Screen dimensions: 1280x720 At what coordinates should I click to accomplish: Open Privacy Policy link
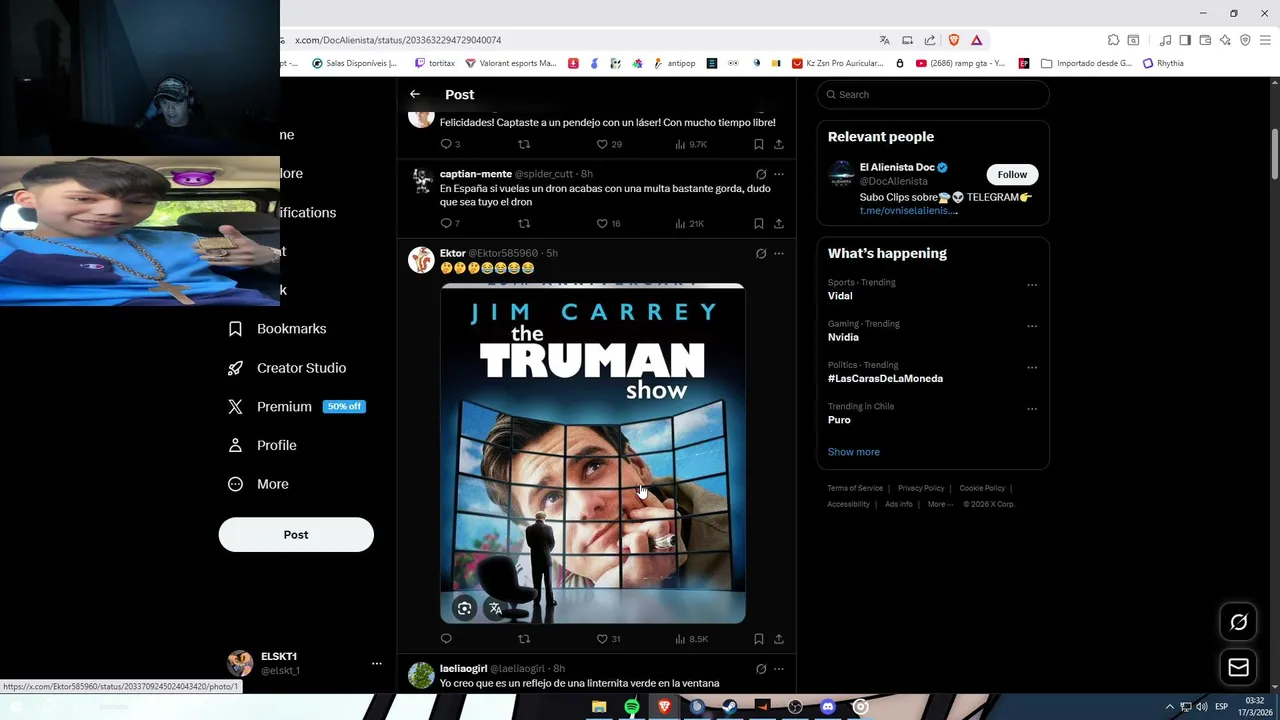click(x=921, y=488)
